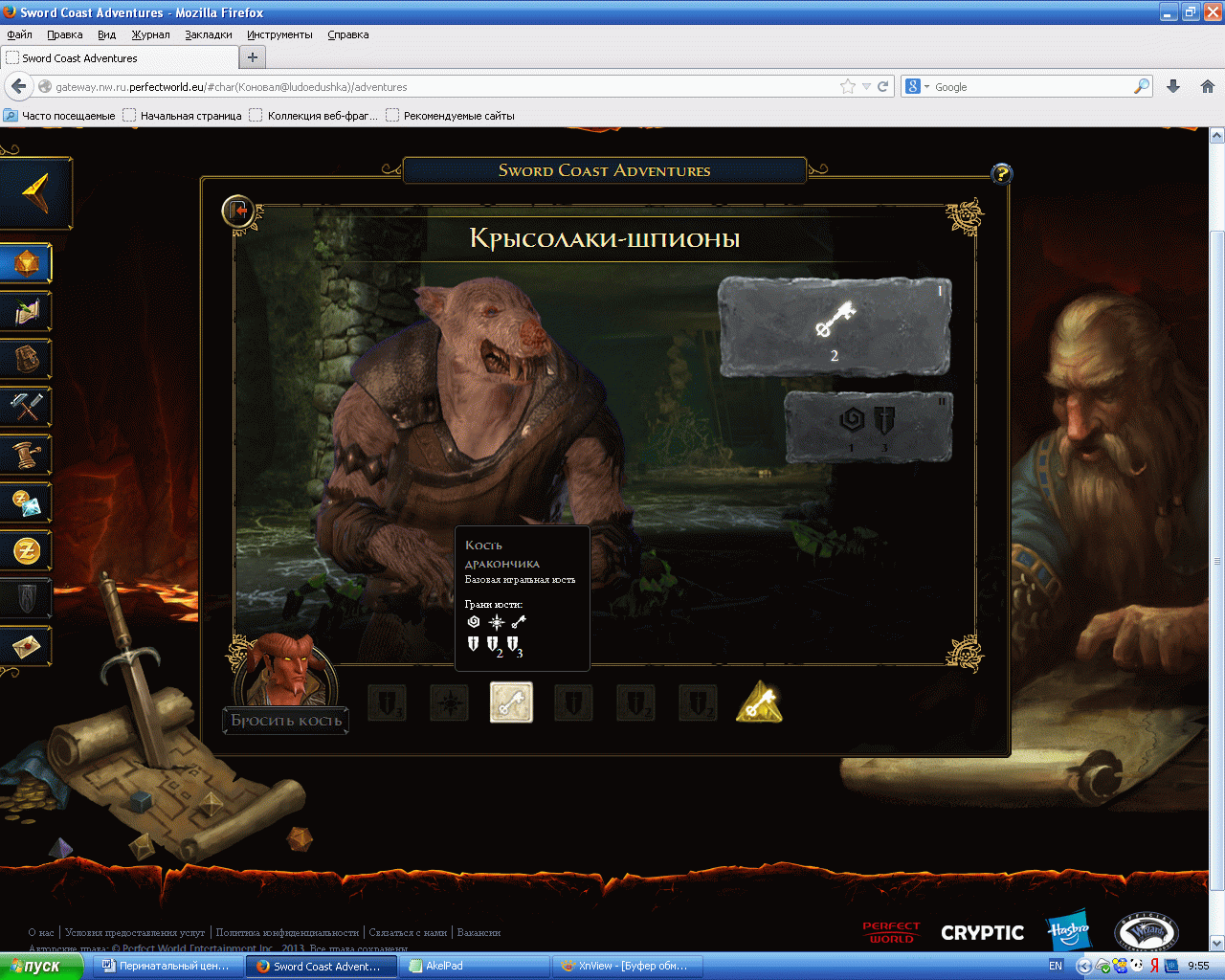The image size is (1225, 980).
Task: Click the golden arrow gateway home icon
Action: coord(36,193)
